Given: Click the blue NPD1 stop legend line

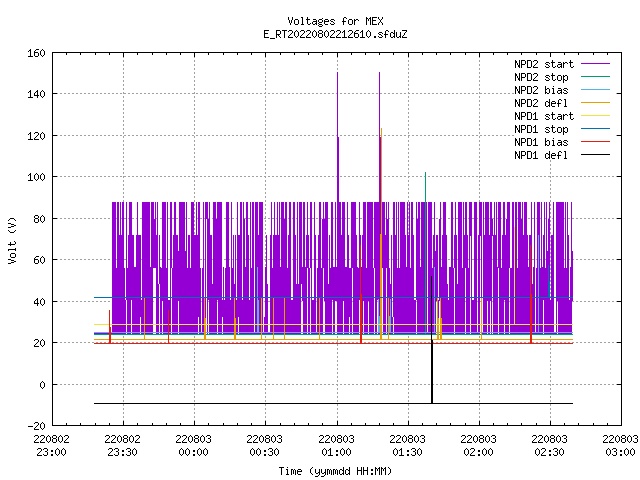Looking at the screenshot, I should tap(596, 129).
